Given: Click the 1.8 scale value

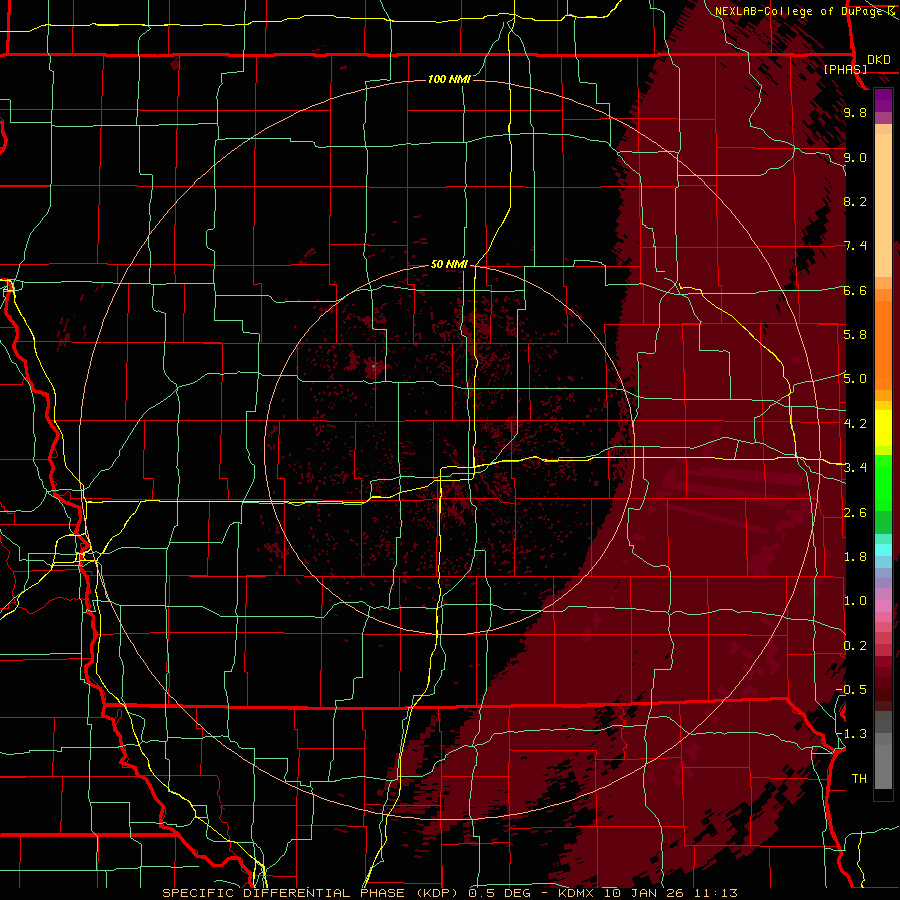Looking at the screenshot, I should (855, 557).
